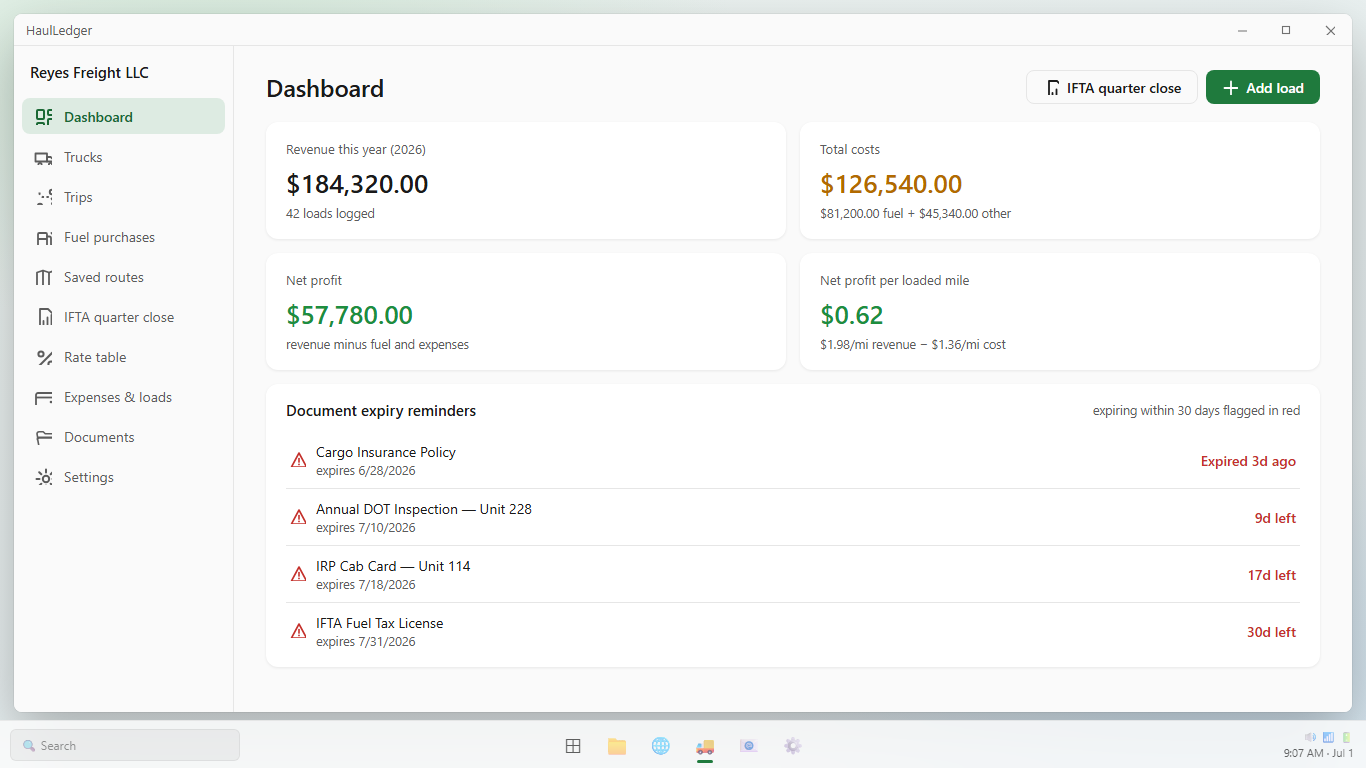
Task: Open the Rate table page
Action: click(x=123, y=357)
